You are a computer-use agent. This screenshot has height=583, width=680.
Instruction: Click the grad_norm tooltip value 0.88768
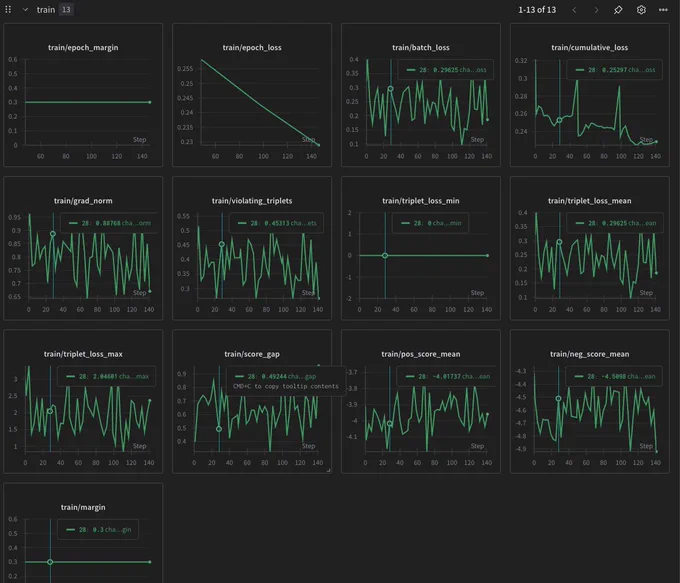coord(108,223)
